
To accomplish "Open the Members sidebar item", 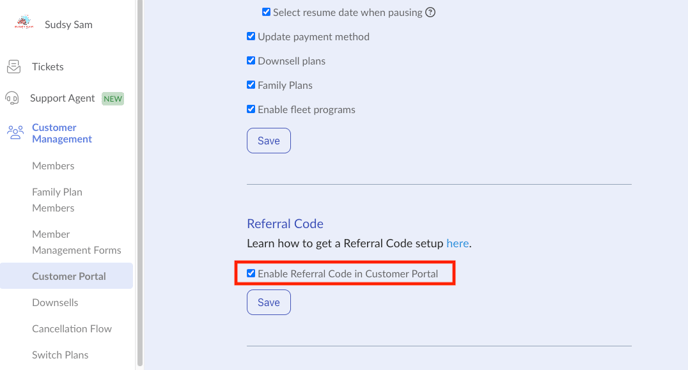I will (x=53, y=165).
